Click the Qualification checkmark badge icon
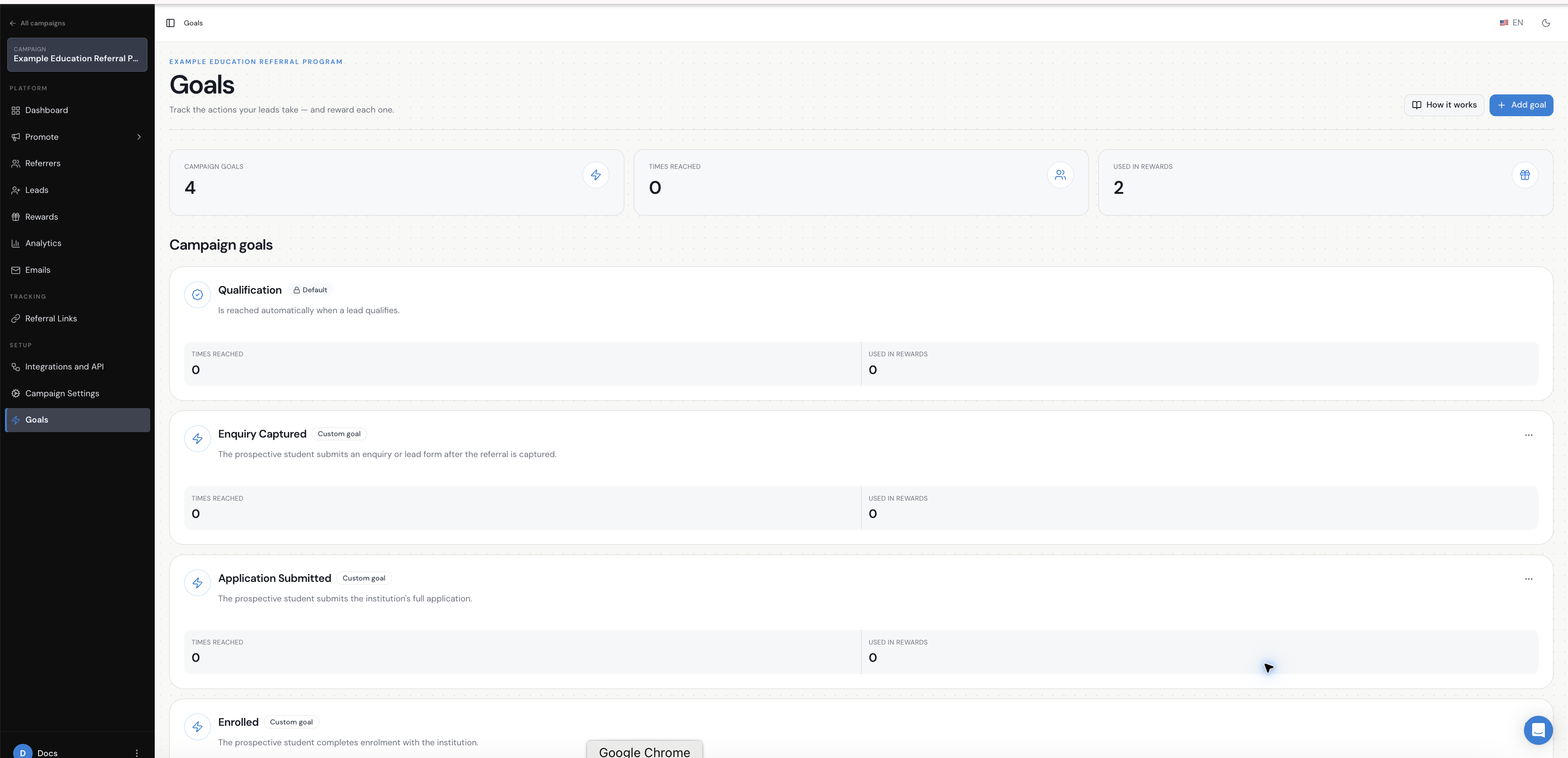Image resolution: width=1568 pixels, height=758 pixels. coord(197,295)
